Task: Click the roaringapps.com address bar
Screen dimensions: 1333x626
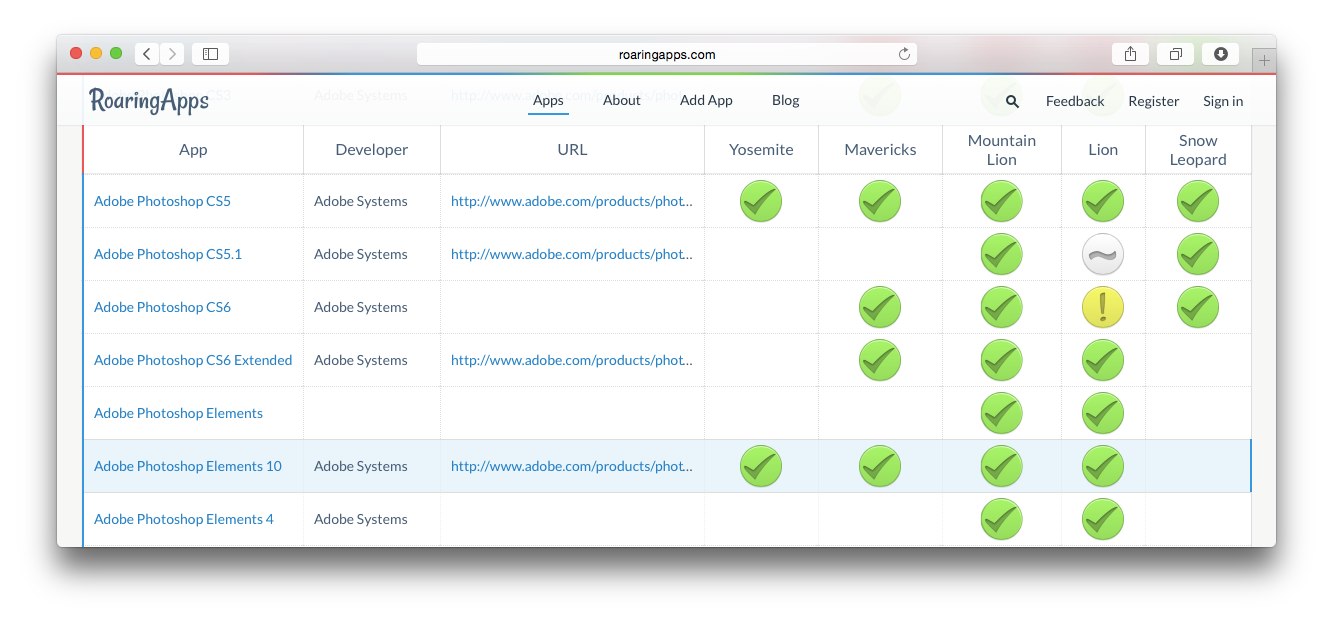Action: [x=666, y=55]
